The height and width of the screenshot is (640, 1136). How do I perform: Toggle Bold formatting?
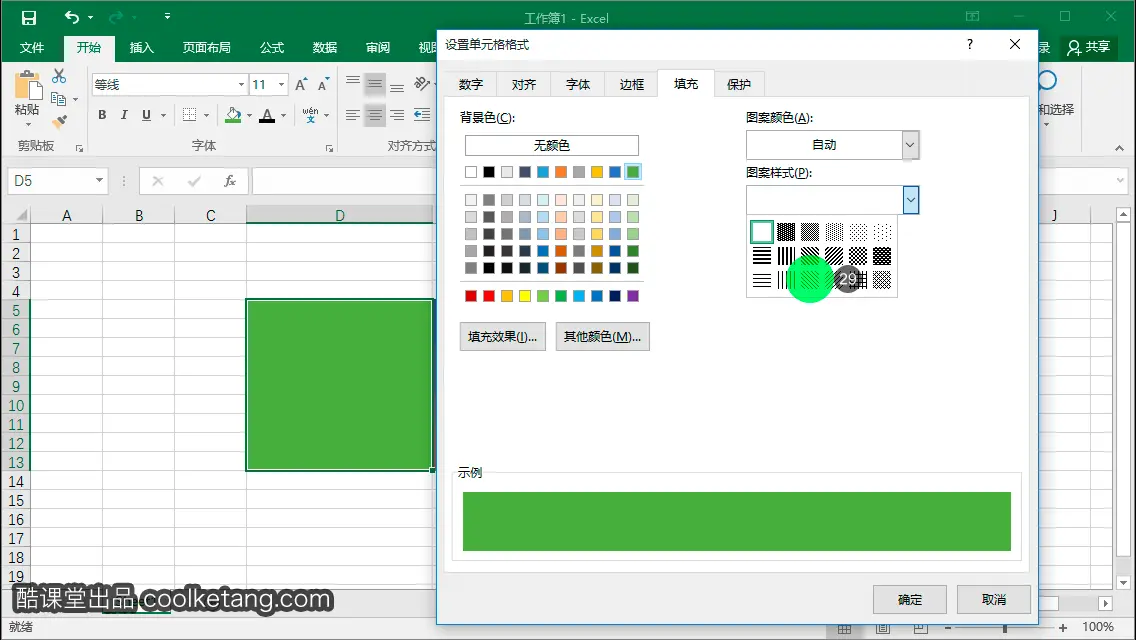[x=102, y=115]
